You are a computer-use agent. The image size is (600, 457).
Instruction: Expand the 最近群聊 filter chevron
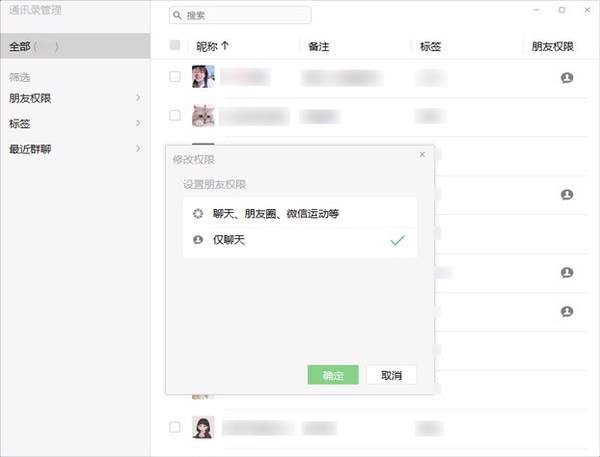coord(138,149)
